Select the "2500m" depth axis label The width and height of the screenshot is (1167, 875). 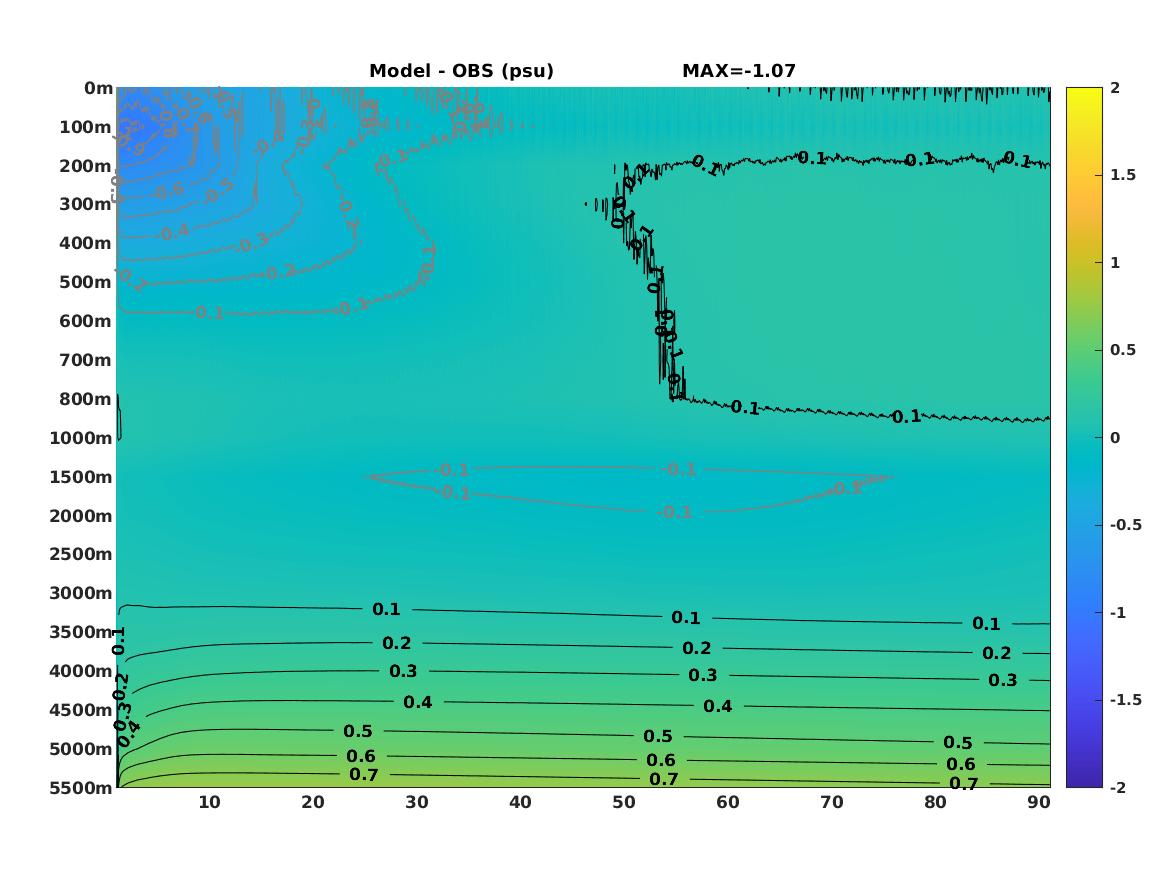(x=81, y=554)
